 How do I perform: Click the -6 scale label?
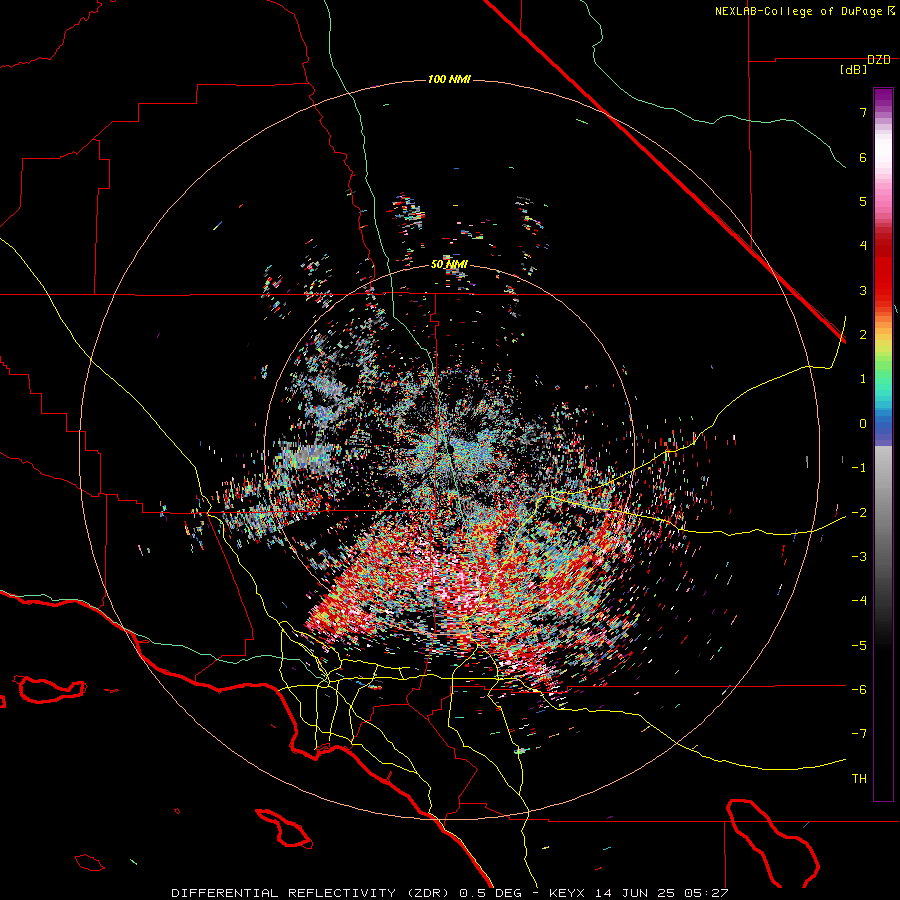pos(859,690)
